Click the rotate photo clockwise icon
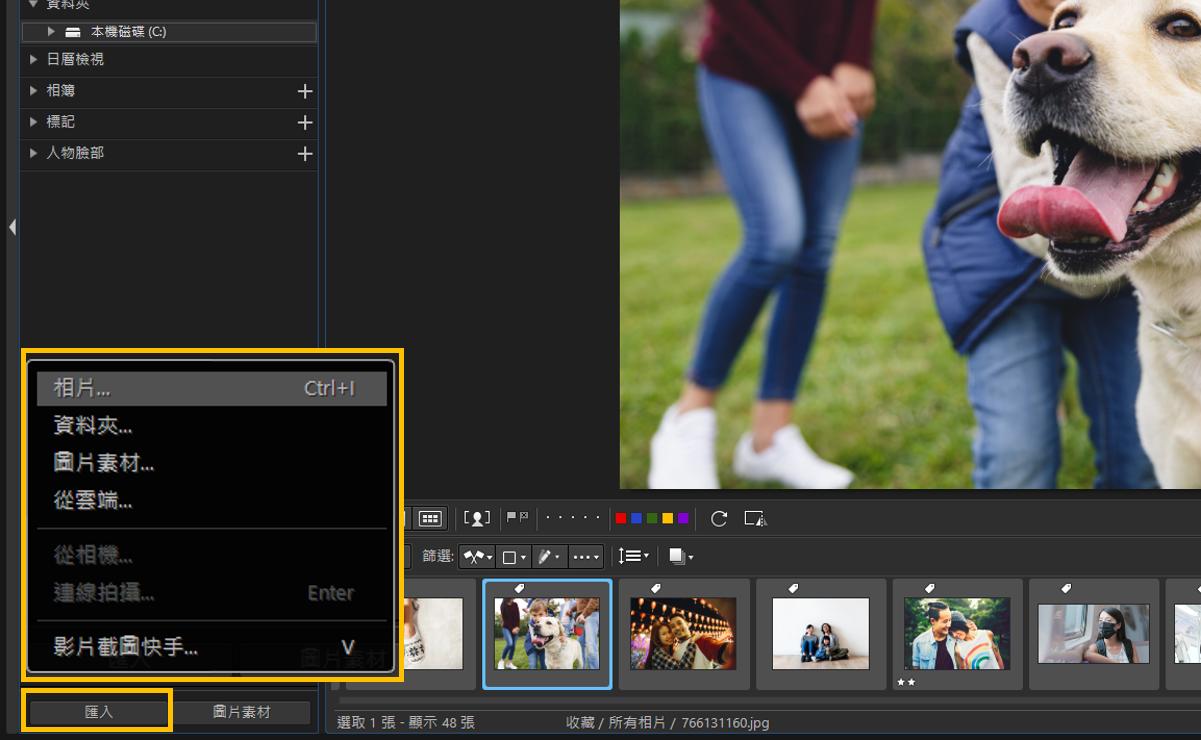Viewport: 1201px width, 740px height. point(718,518)
